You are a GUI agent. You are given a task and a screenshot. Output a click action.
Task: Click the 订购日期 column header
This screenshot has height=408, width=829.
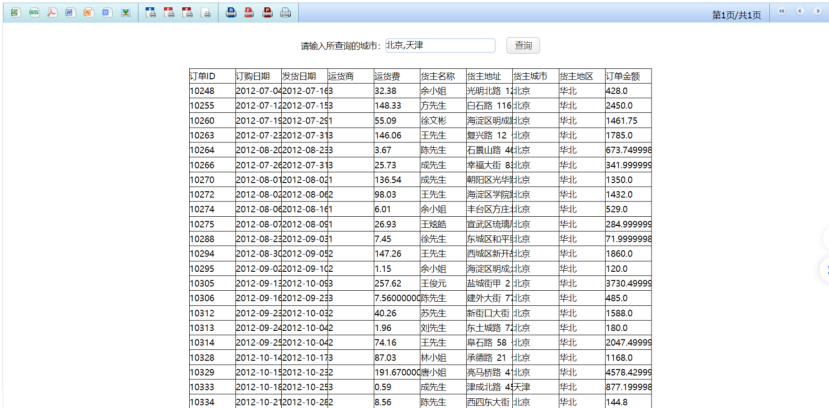pyautogui.click(x=256, y=76)
